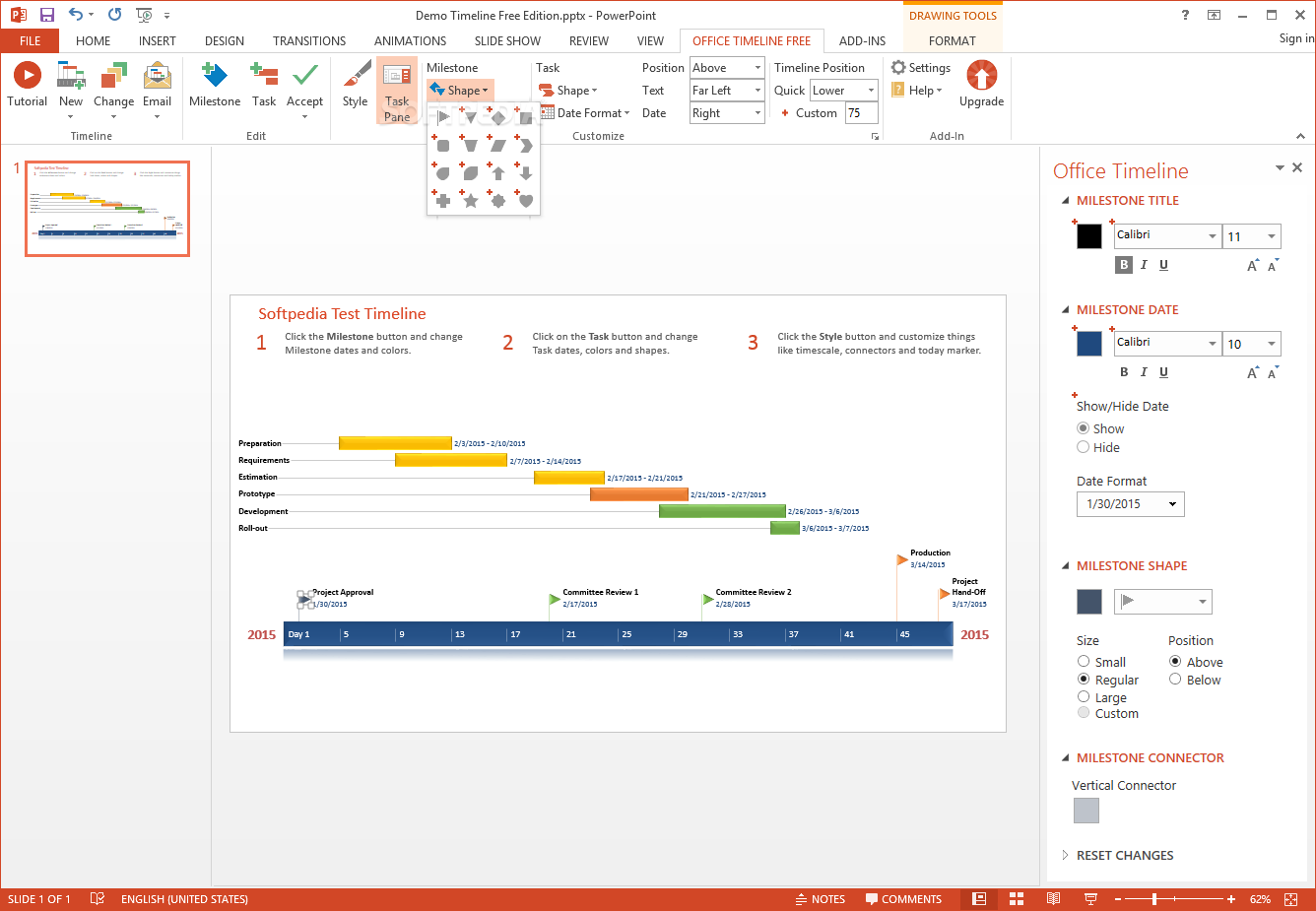Set milestone size to Regular

[x=1084, y=679]
